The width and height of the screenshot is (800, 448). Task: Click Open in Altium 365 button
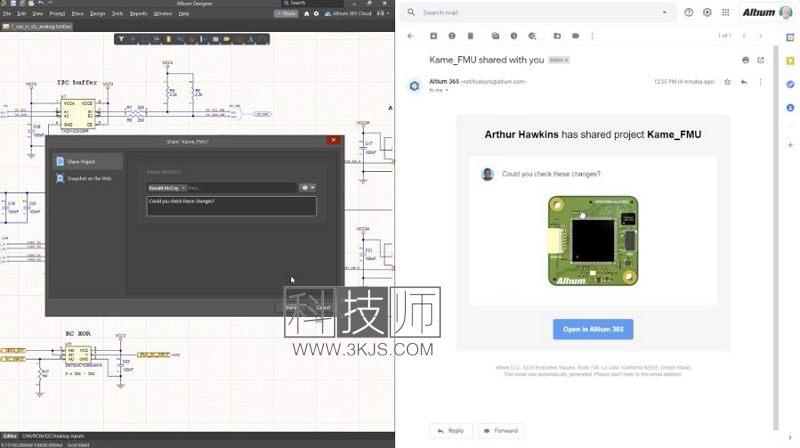click(x=593, y=329)
